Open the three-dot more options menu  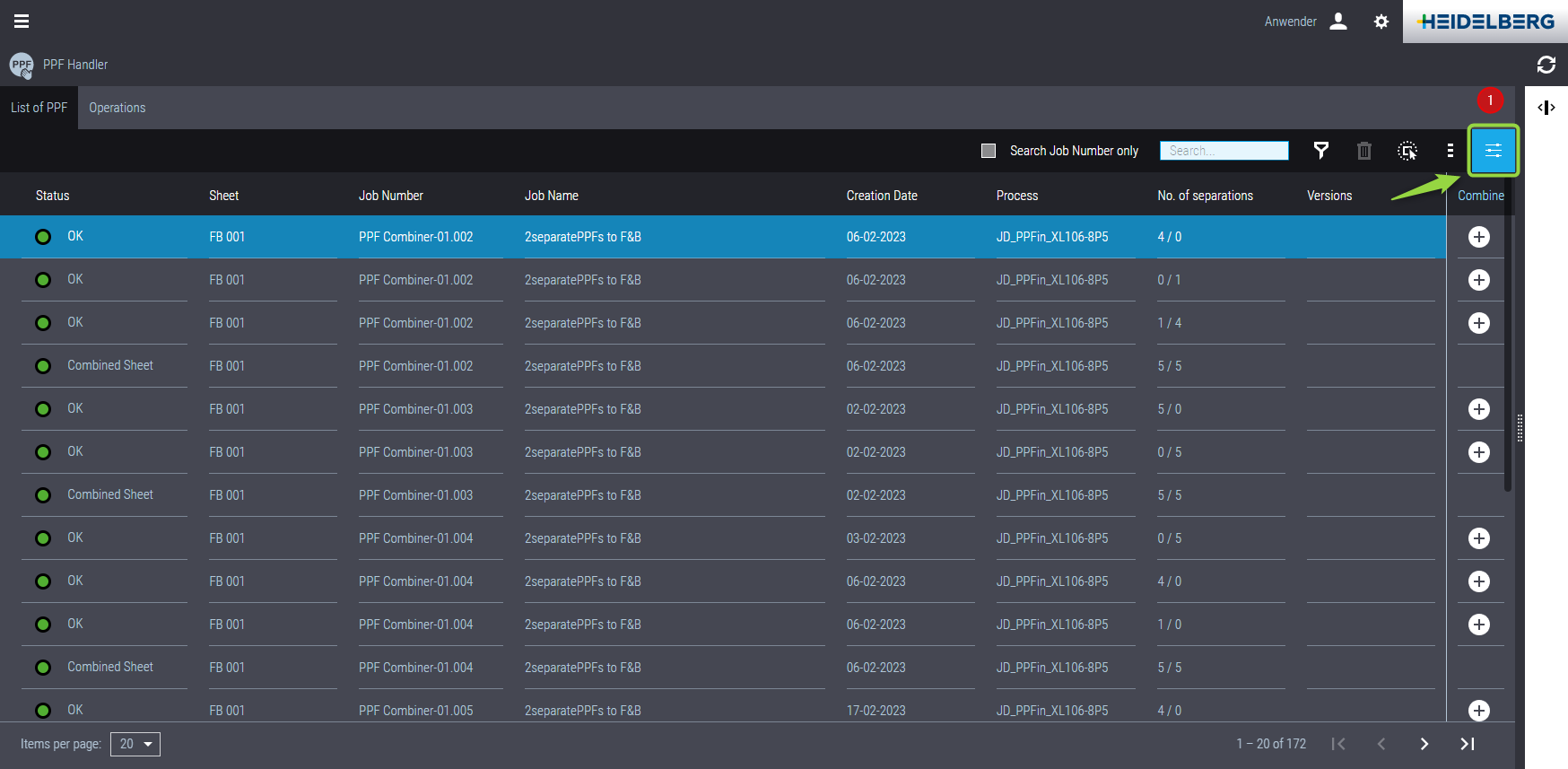click(1450, 151)
